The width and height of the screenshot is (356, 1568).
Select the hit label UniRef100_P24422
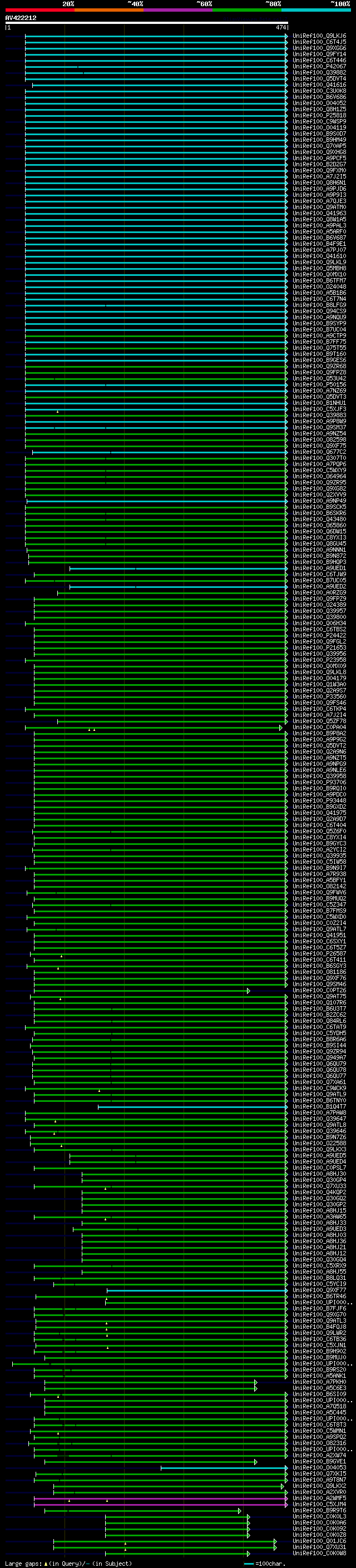pos(319,635)
